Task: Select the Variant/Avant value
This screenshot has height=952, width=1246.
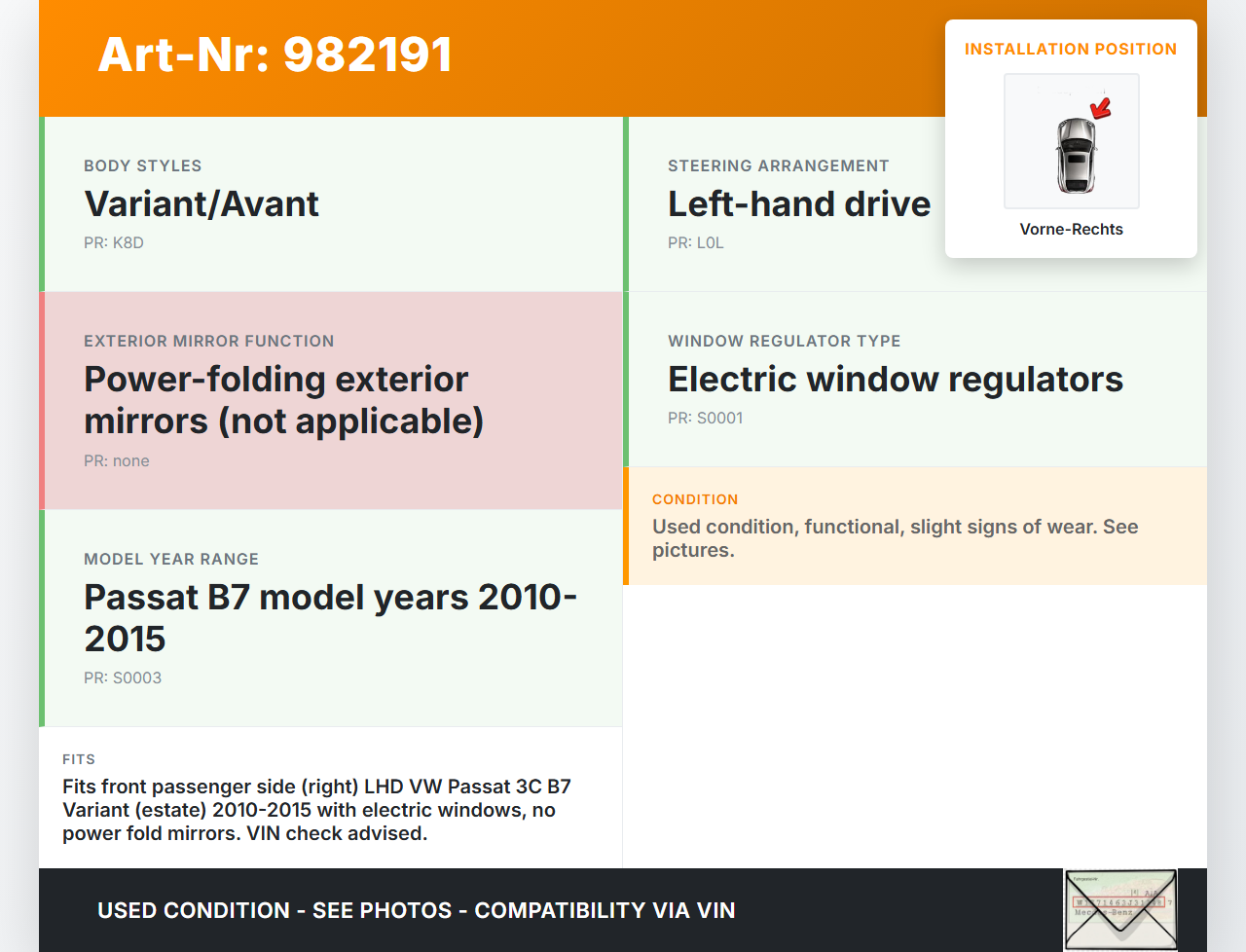Action: (202, 203)
